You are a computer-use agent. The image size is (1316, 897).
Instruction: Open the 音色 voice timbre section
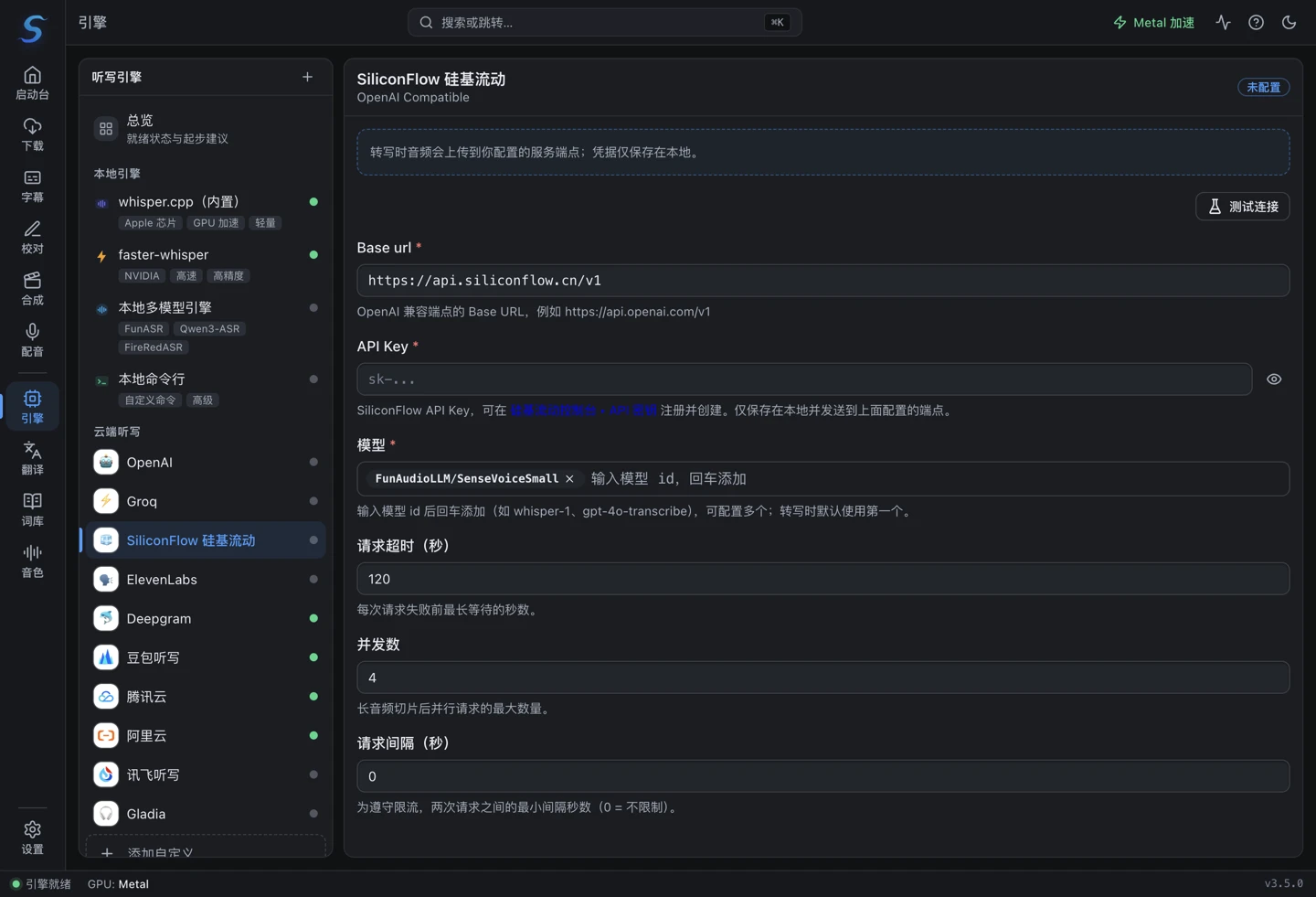32,561
